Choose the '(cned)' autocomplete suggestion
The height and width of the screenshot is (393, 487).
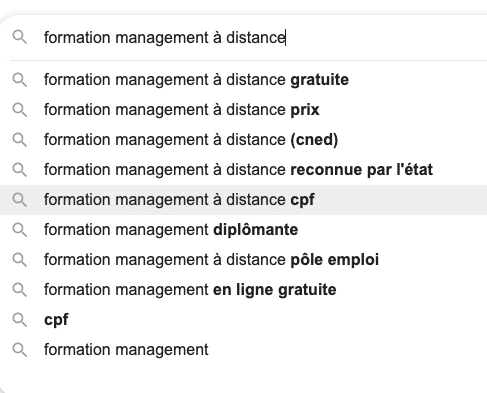pos(243,140)
